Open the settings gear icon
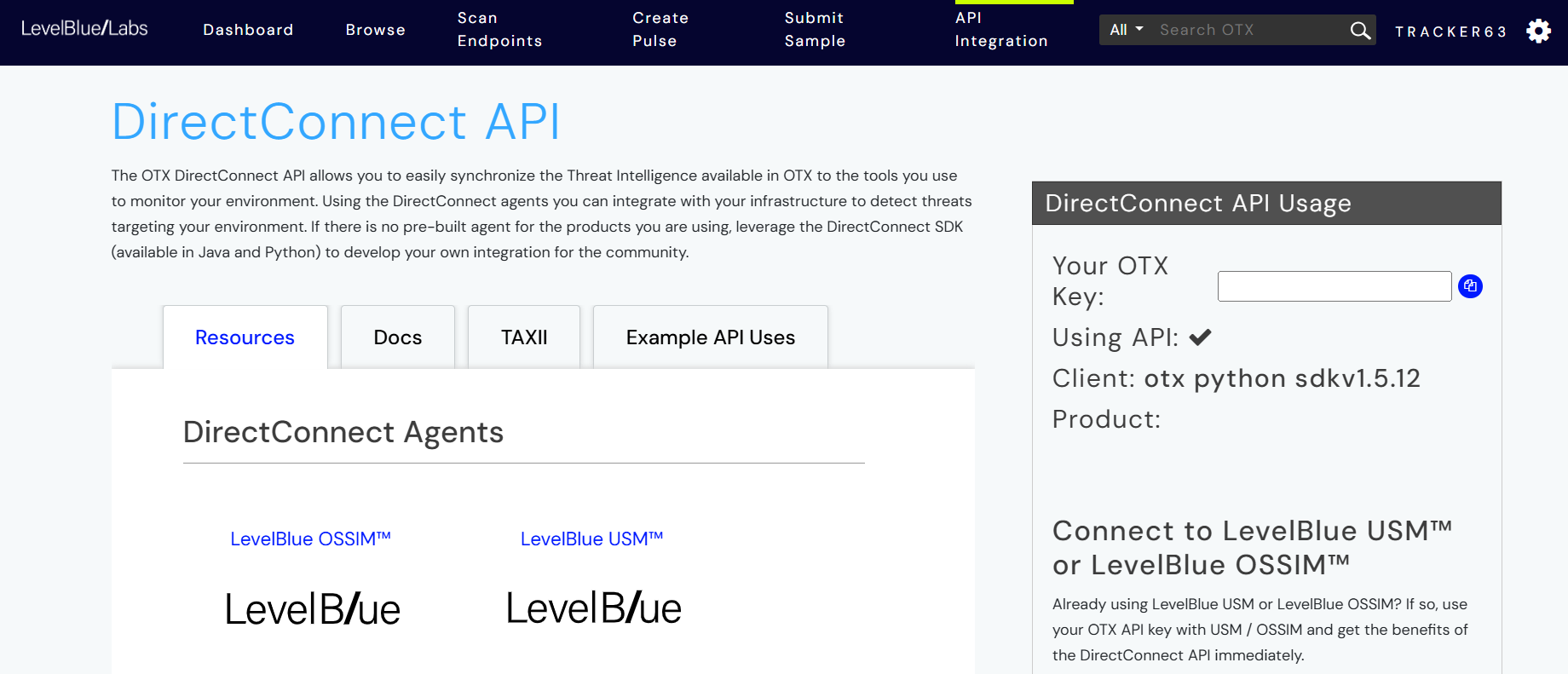The image size is (1568, 674). (x=1538, y=31)
